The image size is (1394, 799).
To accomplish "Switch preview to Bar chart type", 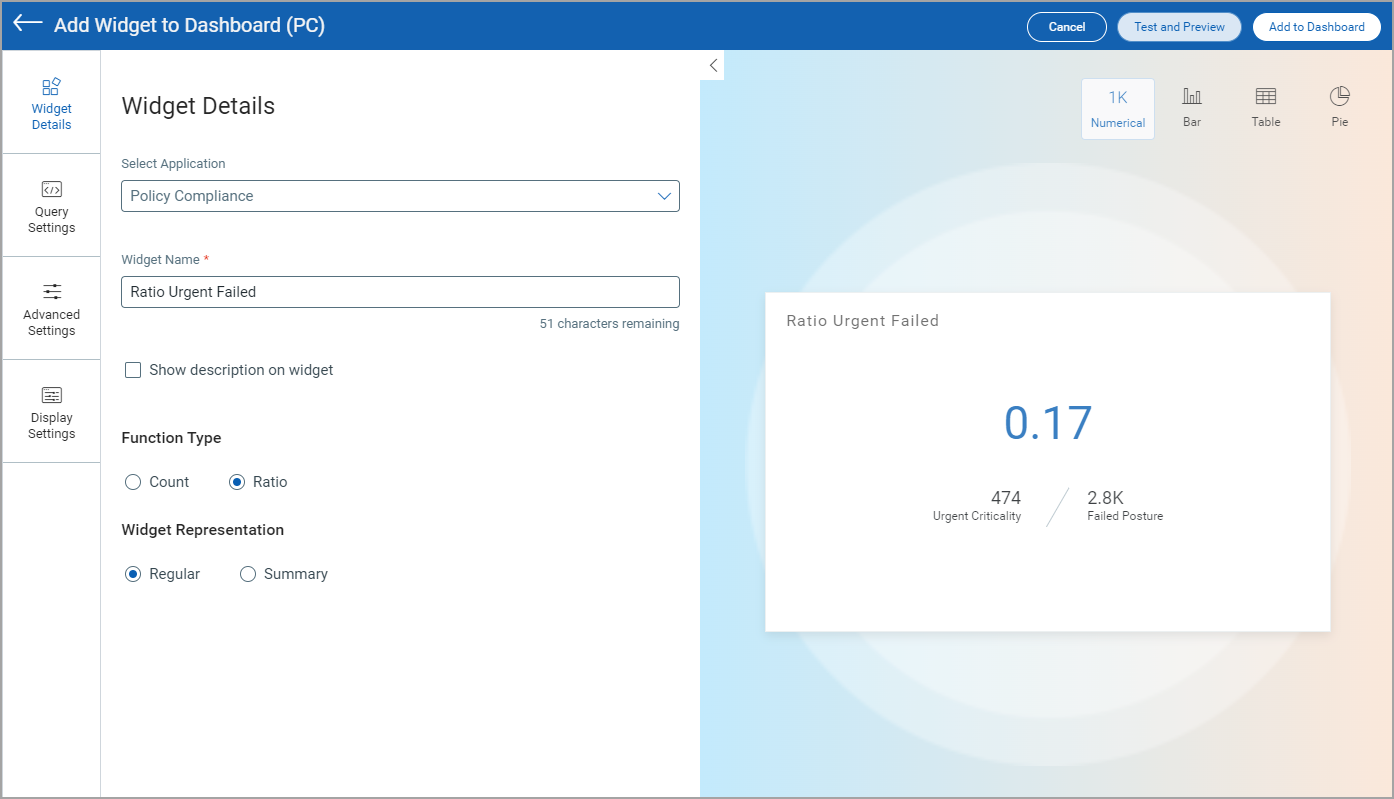I will pos(1191,105).
